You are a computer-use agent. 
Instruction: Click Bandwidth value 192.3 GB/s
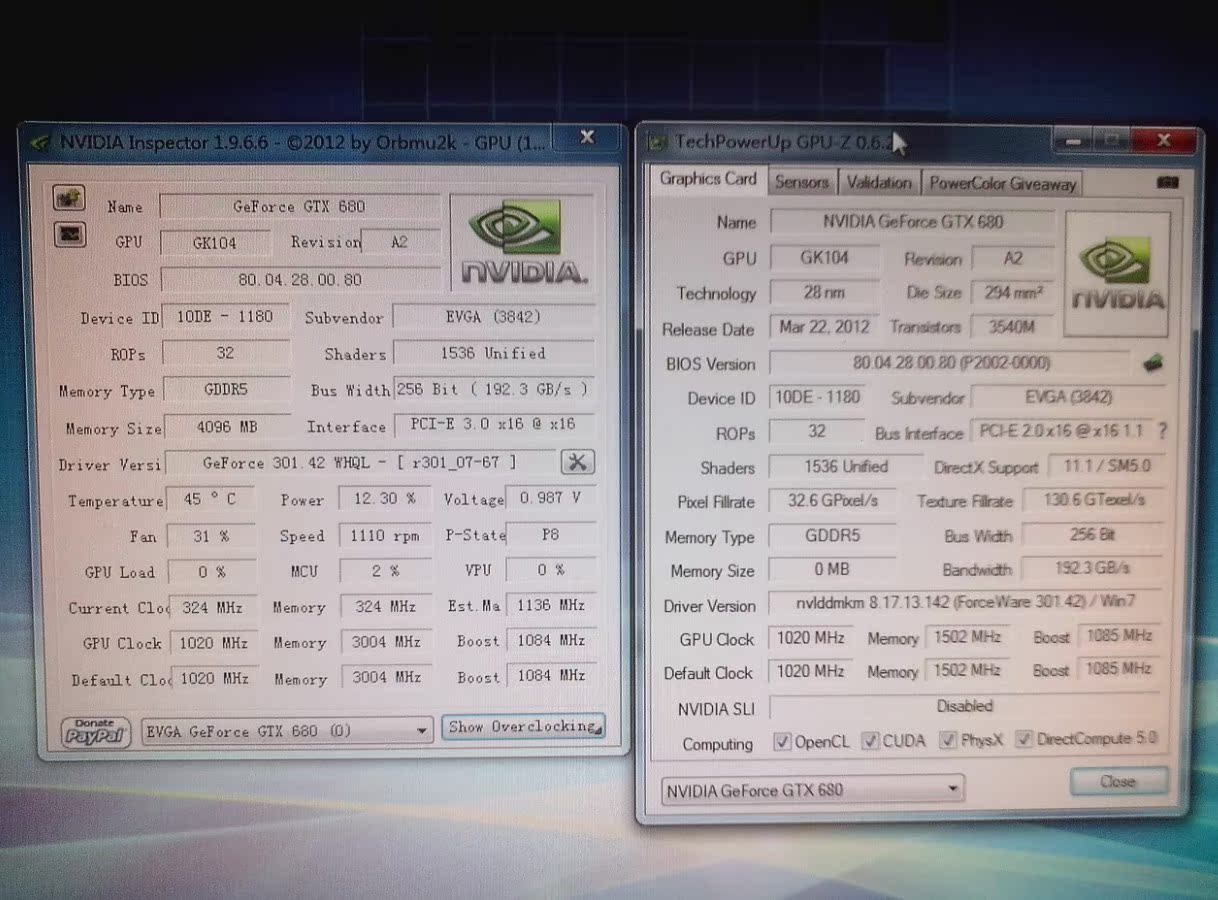[x=1093, y=568]
